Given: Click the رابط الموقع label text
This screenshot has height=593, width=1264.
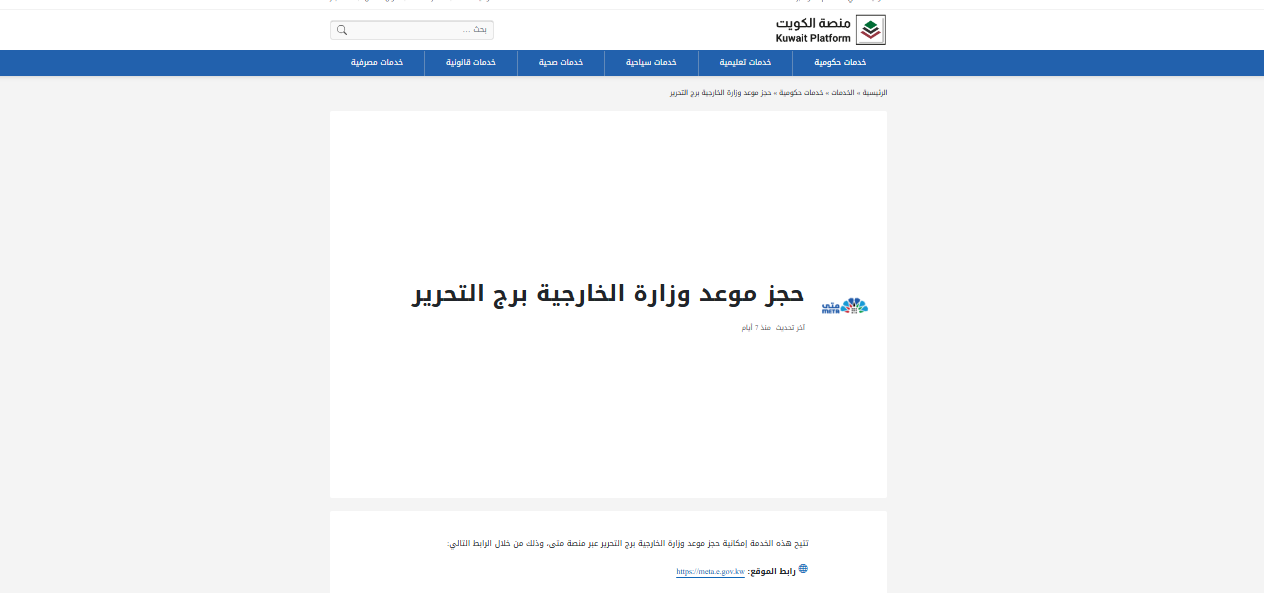Looking at the screenshot, I should pyautogui.click(x=771, y=572).
